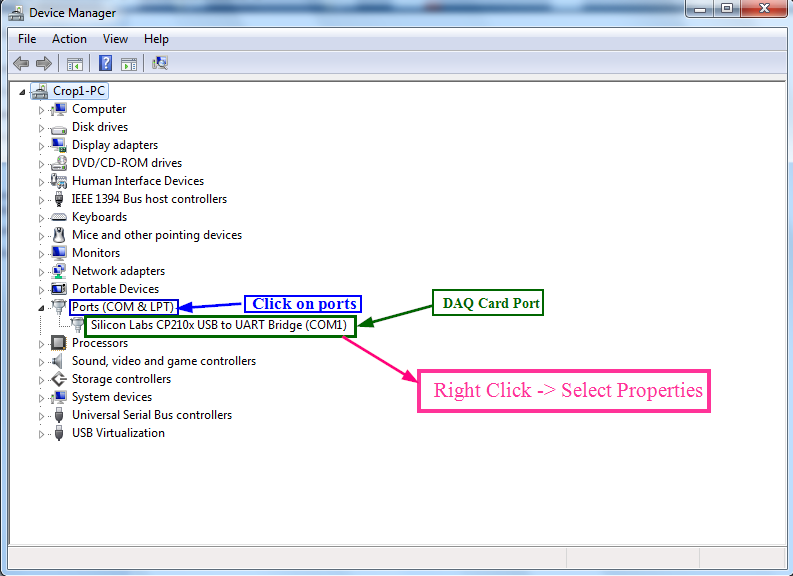
Task: Collapse the Crop1-PC root node
Action: coord(23,92)
